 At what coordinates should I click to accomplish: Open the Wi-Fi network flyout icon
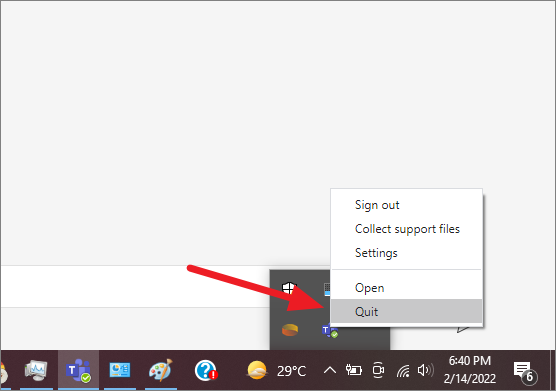click(x=403, y=371)
